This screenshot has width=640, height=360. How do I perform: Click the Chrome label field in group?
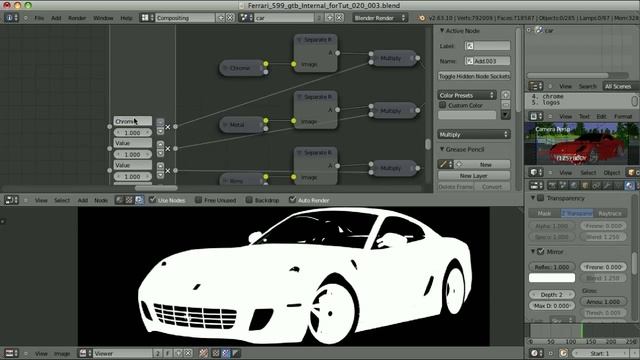[133, 121]
